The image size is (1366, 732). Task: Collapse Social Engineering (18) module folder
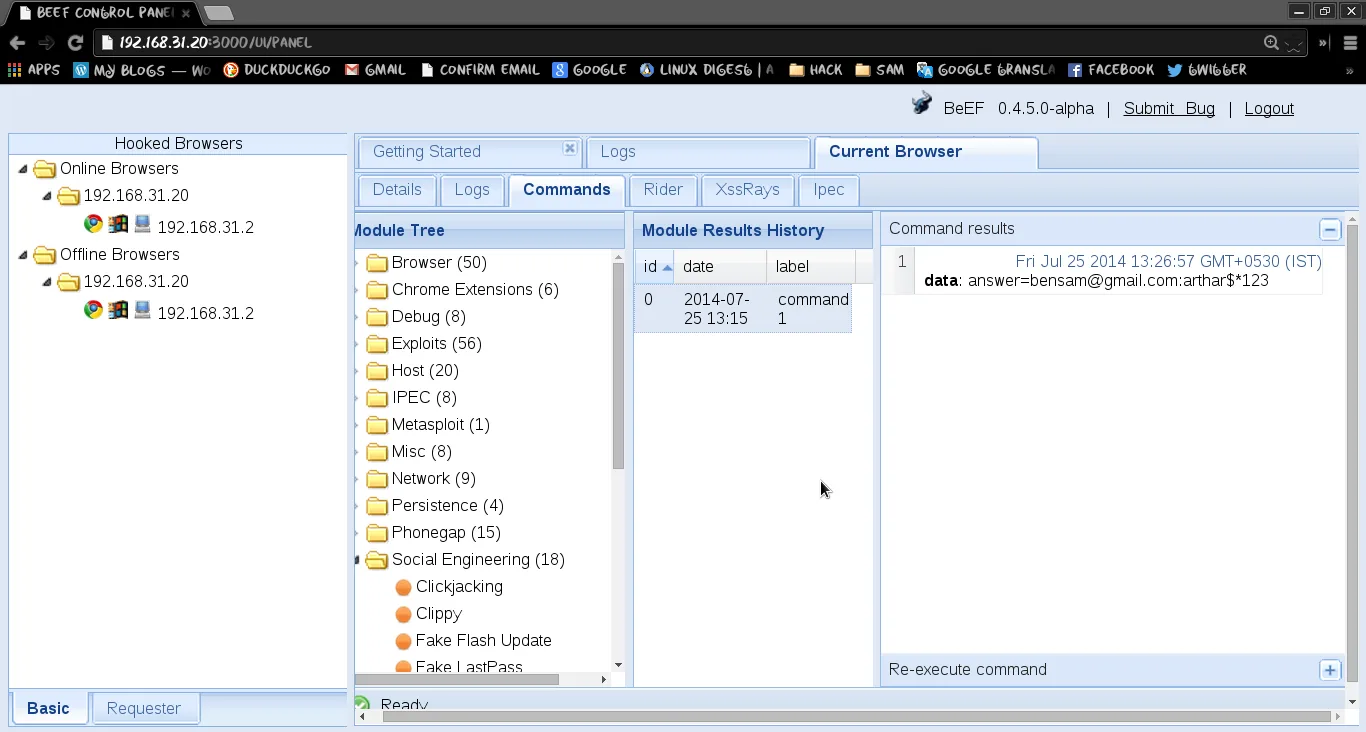[x=357, y=560]
